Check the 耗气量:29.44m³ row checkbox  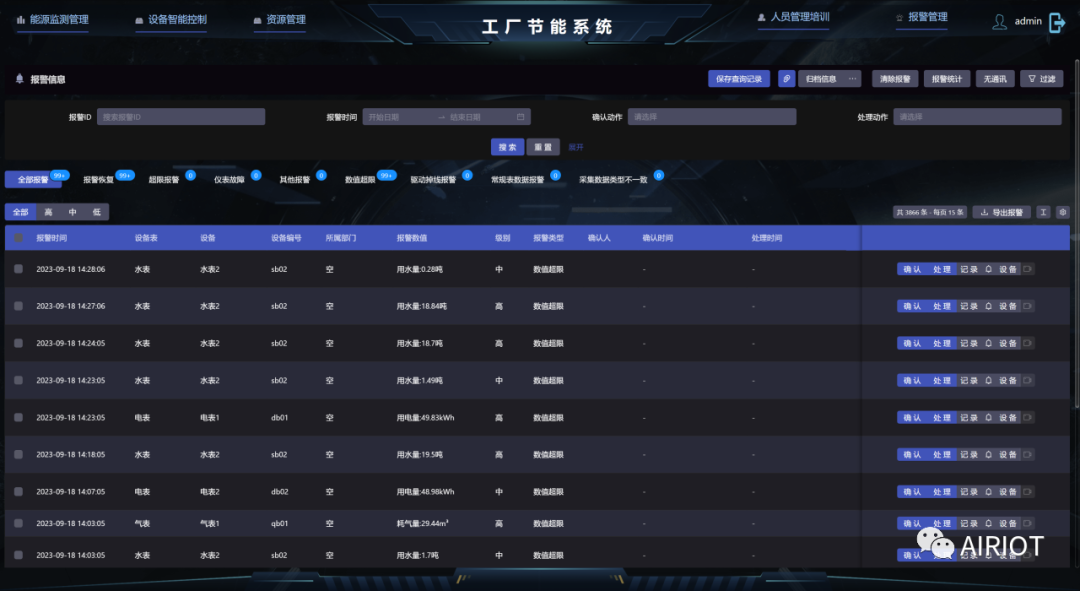click(19, 524)
